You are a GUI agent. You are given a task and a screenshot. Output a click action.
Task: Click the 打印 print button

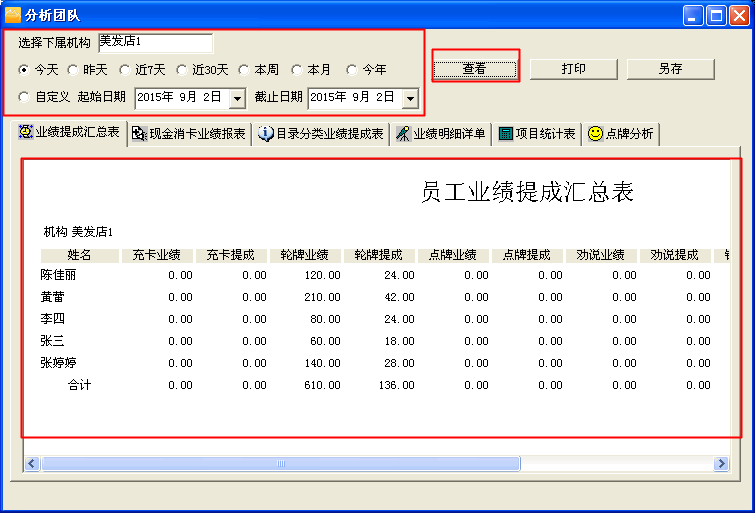[x=573, y=69]
